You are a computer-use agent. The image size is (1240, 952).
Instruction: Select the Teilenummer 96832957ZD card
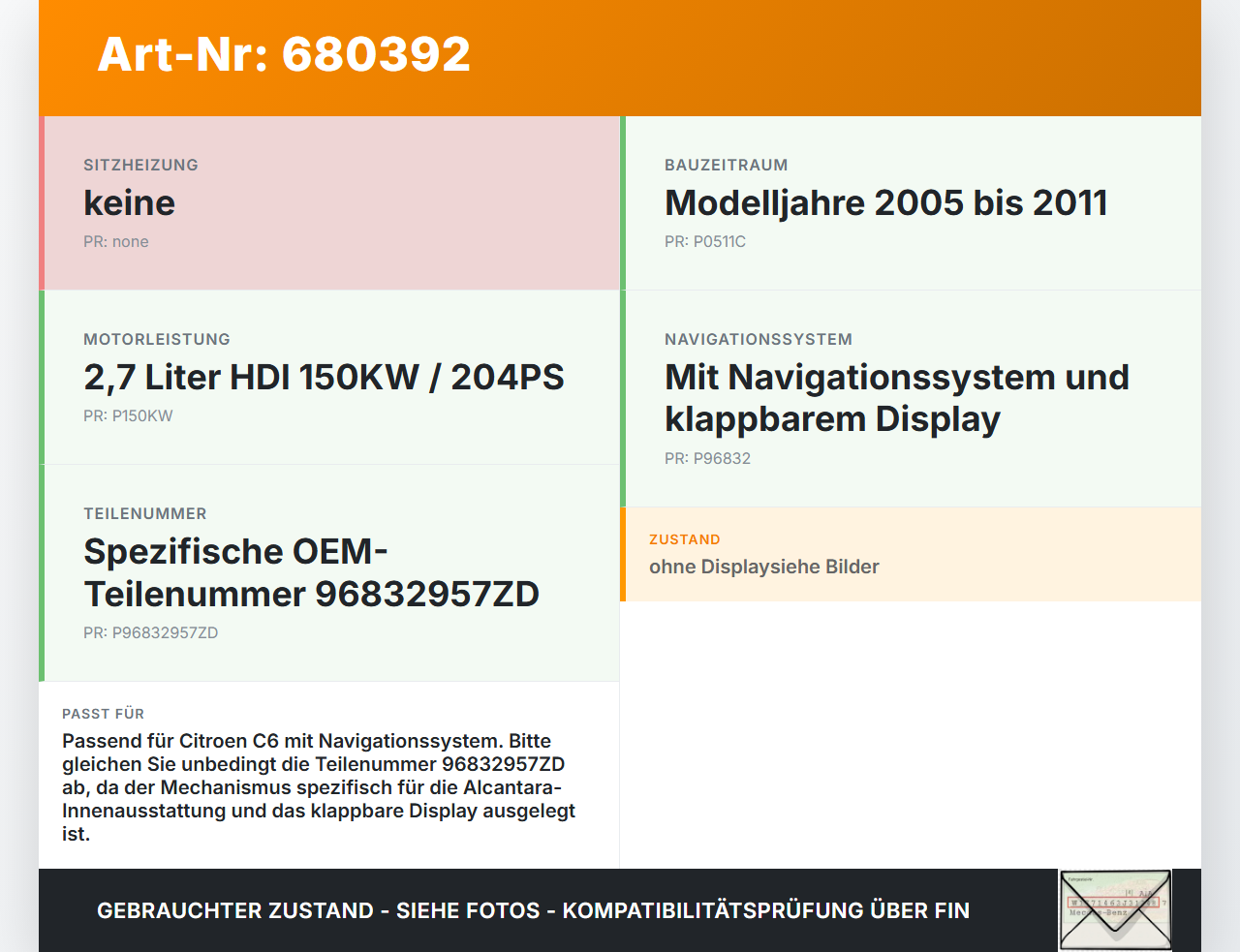pos(329,573)
